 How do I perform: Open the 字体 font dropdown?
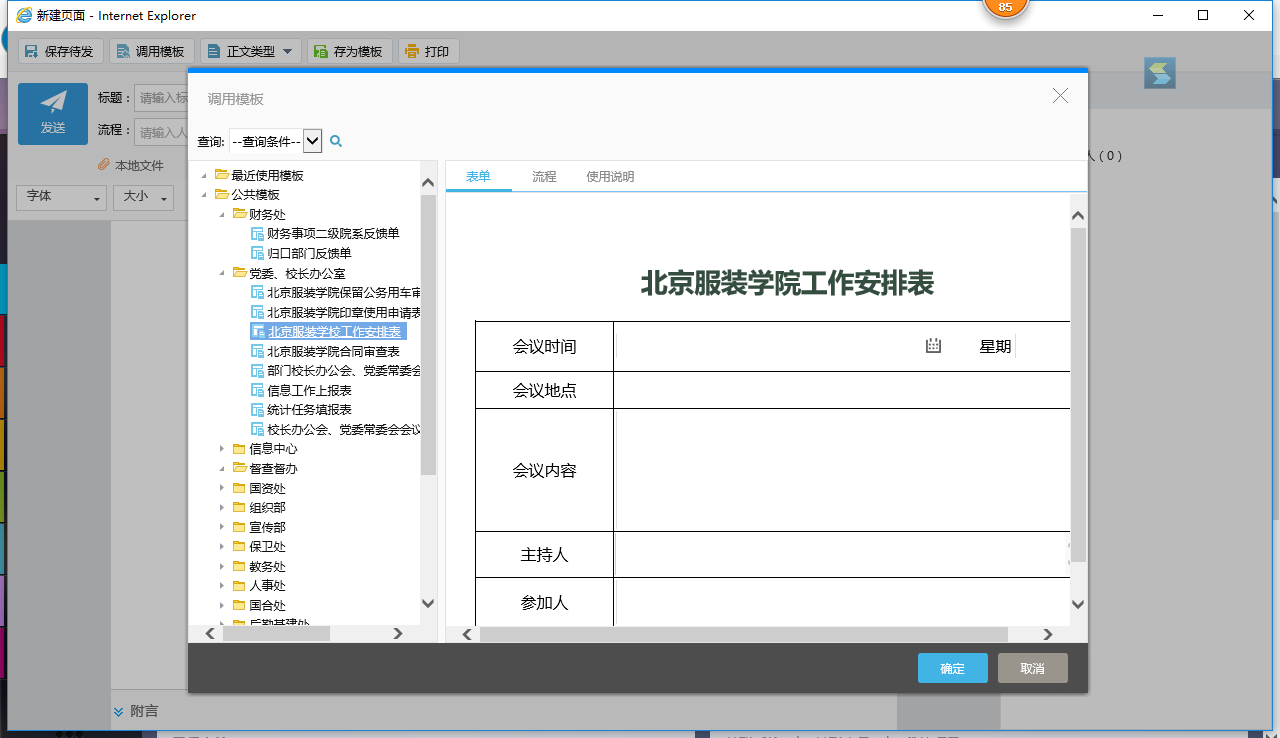point(62,197)
